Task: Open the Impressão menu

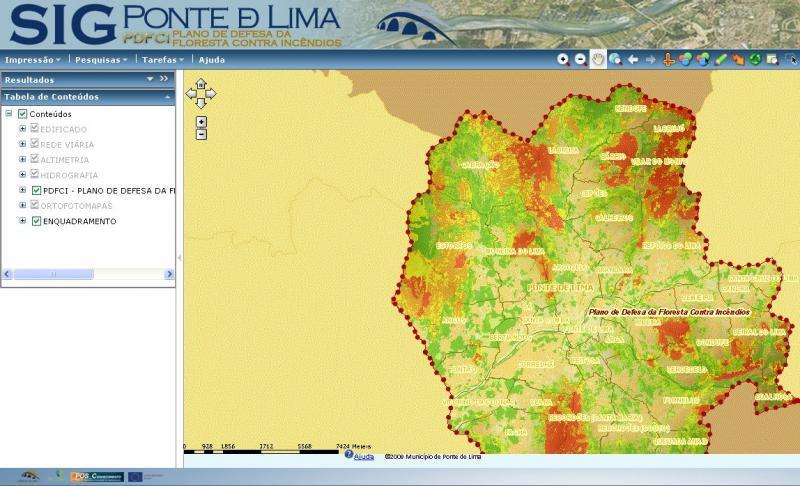Action: [33, 59]
